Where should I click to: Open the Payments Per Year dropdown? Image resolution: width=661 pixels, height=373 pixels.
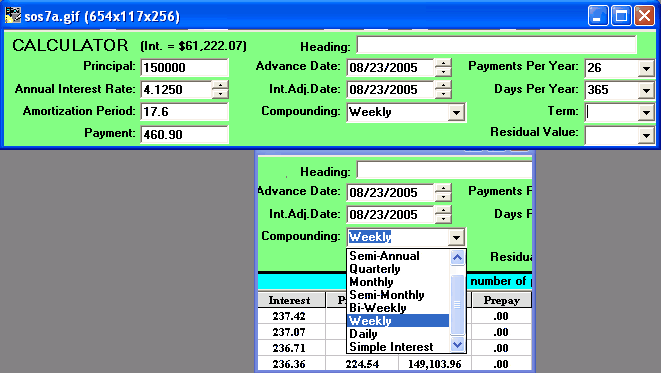646,68
